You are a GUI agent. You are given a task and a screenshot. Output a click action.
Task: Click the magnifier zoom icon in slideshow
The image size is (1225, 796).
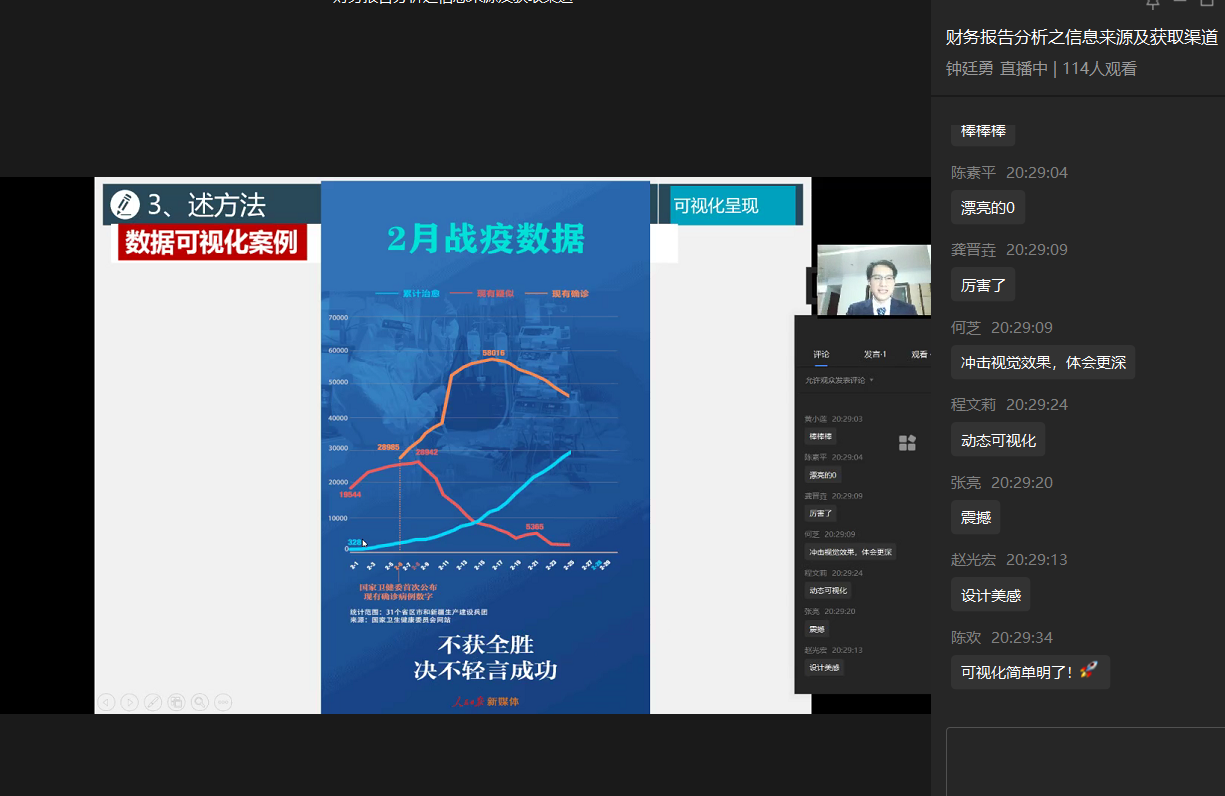click(x=200, y=702)
